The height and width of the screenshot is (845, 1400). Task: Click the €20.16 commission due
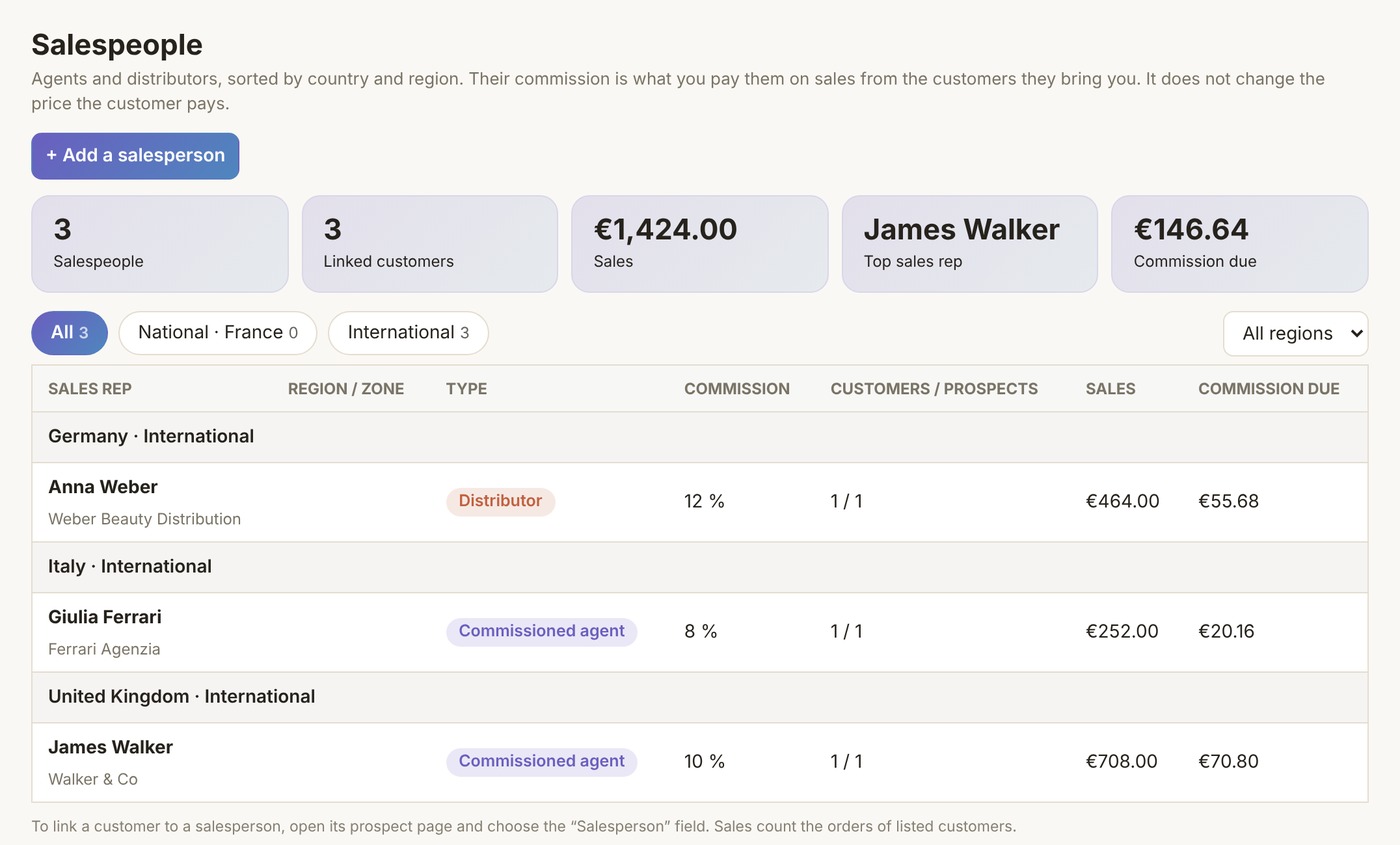pos(1226,631)
